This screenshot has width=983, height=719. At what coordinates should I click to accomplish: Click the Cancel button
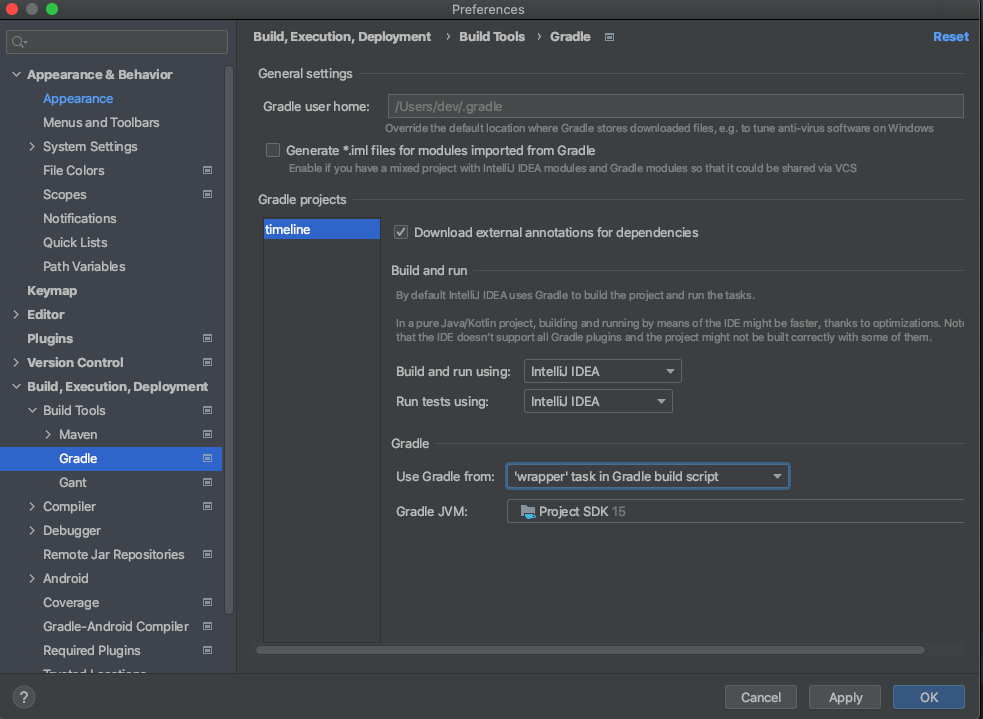pyautogui.click(x=760, y=697)
